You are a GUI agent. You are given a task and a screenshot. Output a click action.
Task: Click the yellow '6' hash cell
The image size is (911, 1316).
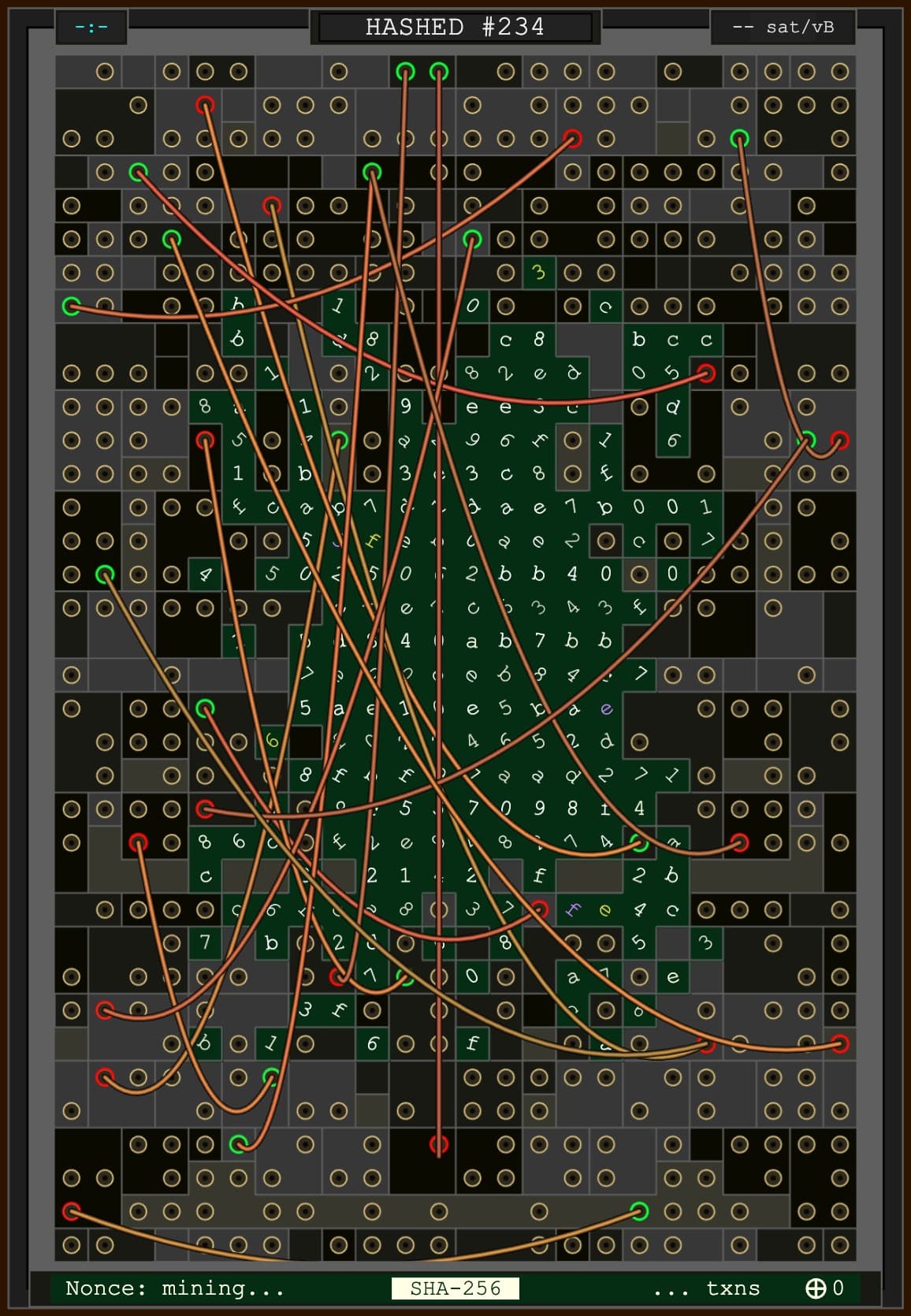pos(272,741)
